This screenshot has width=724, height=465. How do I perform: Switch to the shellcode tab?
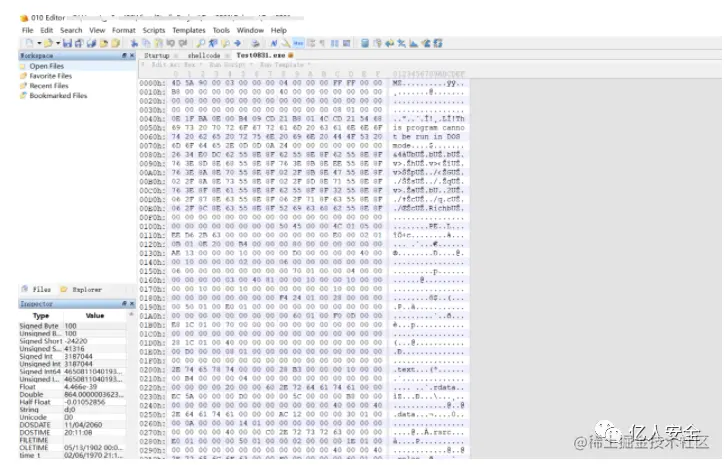pyautogui.click(x=204, y=55)
